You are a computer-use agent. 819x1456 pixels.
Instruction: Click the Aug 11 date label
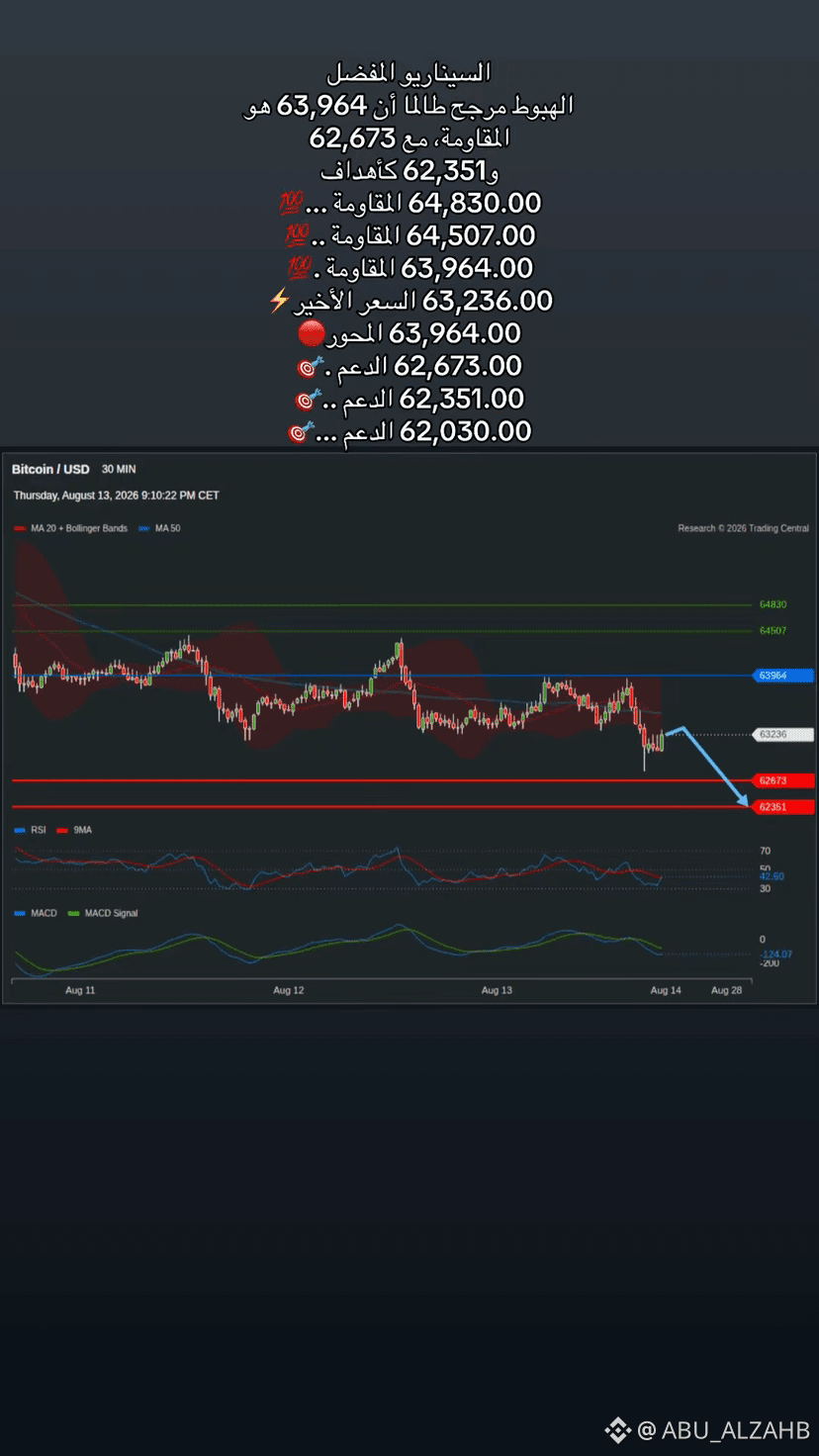(80, 990)
